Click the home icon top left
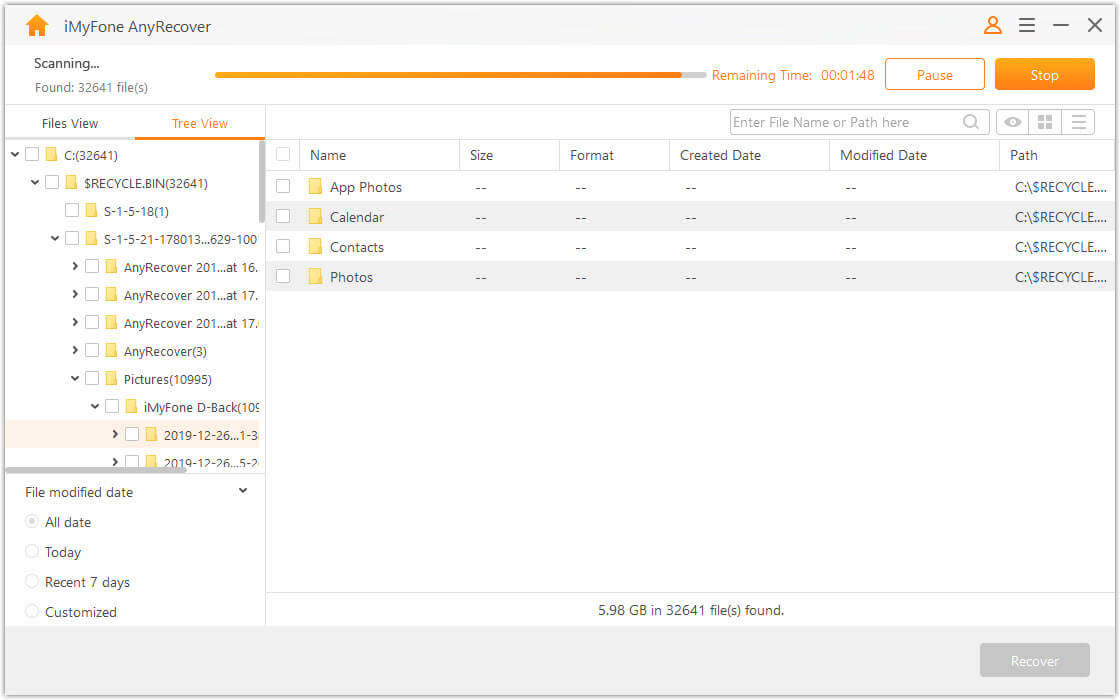Screen dimensions: 1120x700 pos(37,24)
